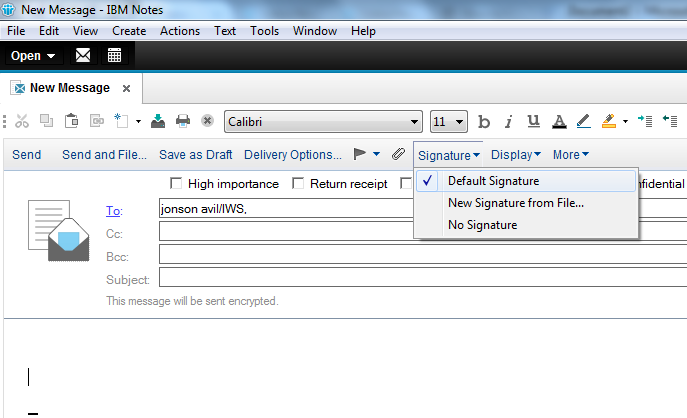Image resolution: width=687 pixels, height=418 pixels.
Task: Click Save as Draft button
Action: (x=195, y=155)
